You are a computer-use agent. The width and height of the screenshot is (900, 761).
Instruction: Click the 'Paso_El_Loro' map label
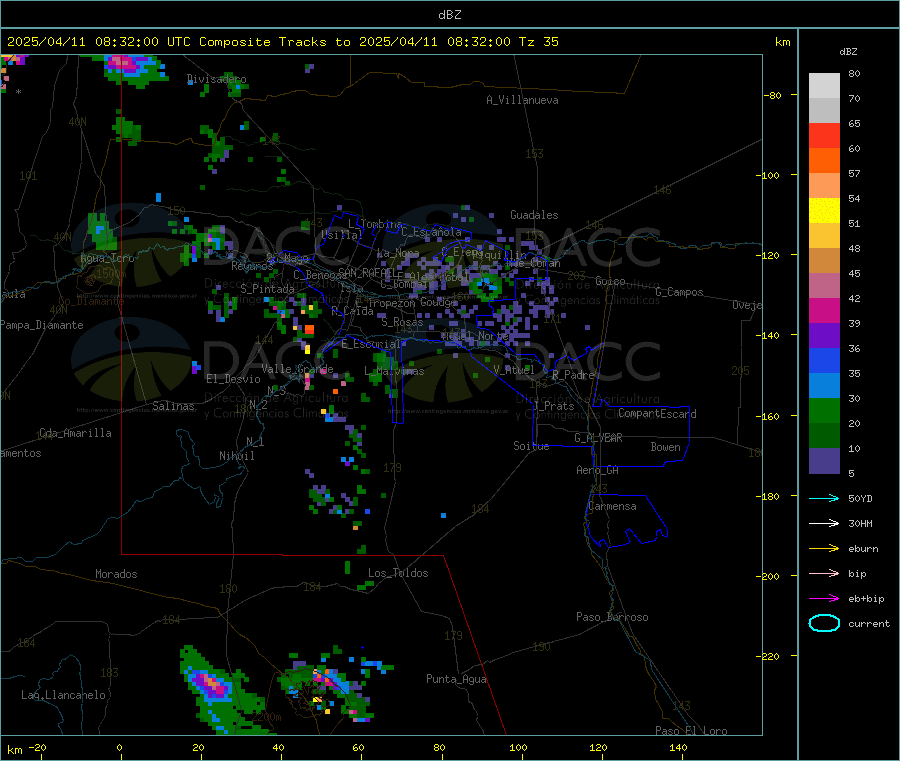691,731
